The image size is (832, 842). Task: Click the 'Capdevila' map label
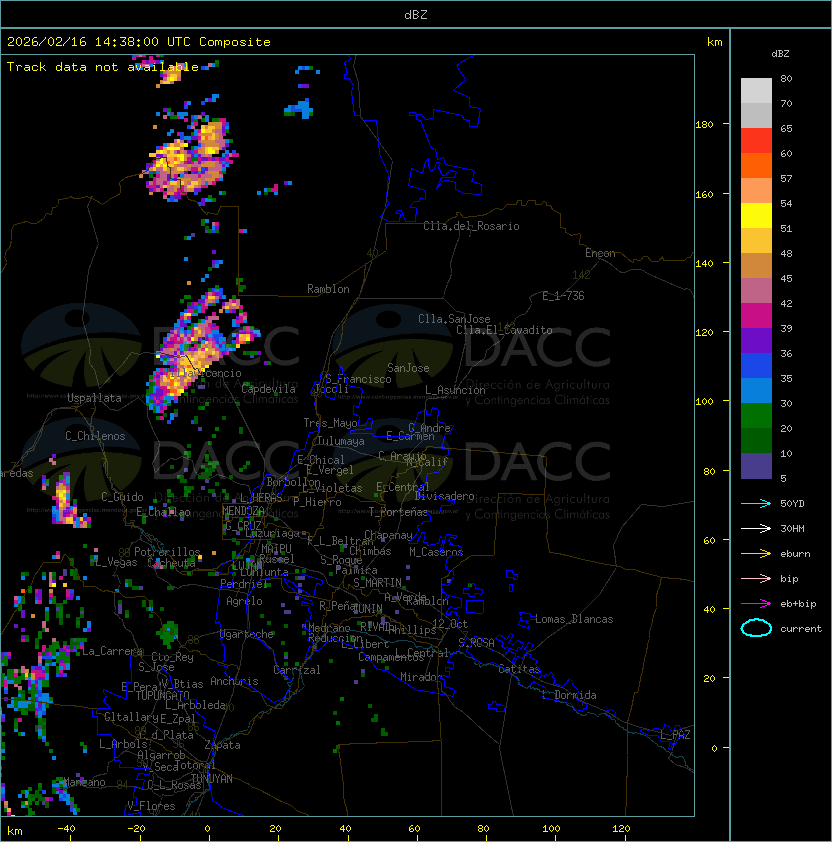tap(269, 389)
